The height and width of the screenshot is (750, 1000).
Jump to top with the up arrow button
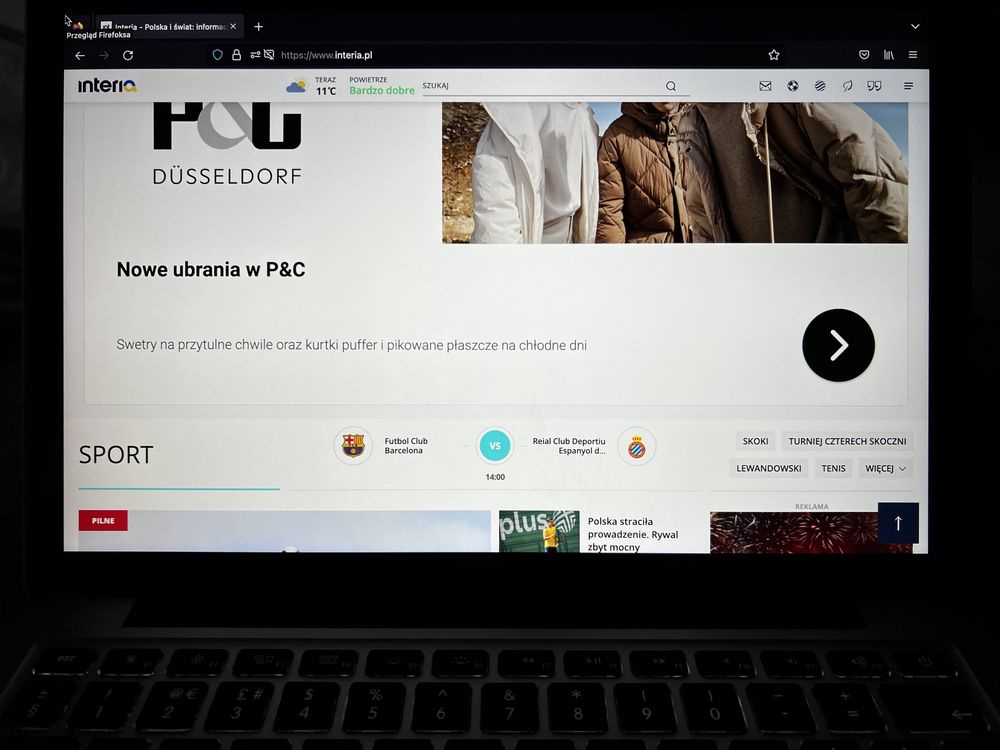[898, 523]
